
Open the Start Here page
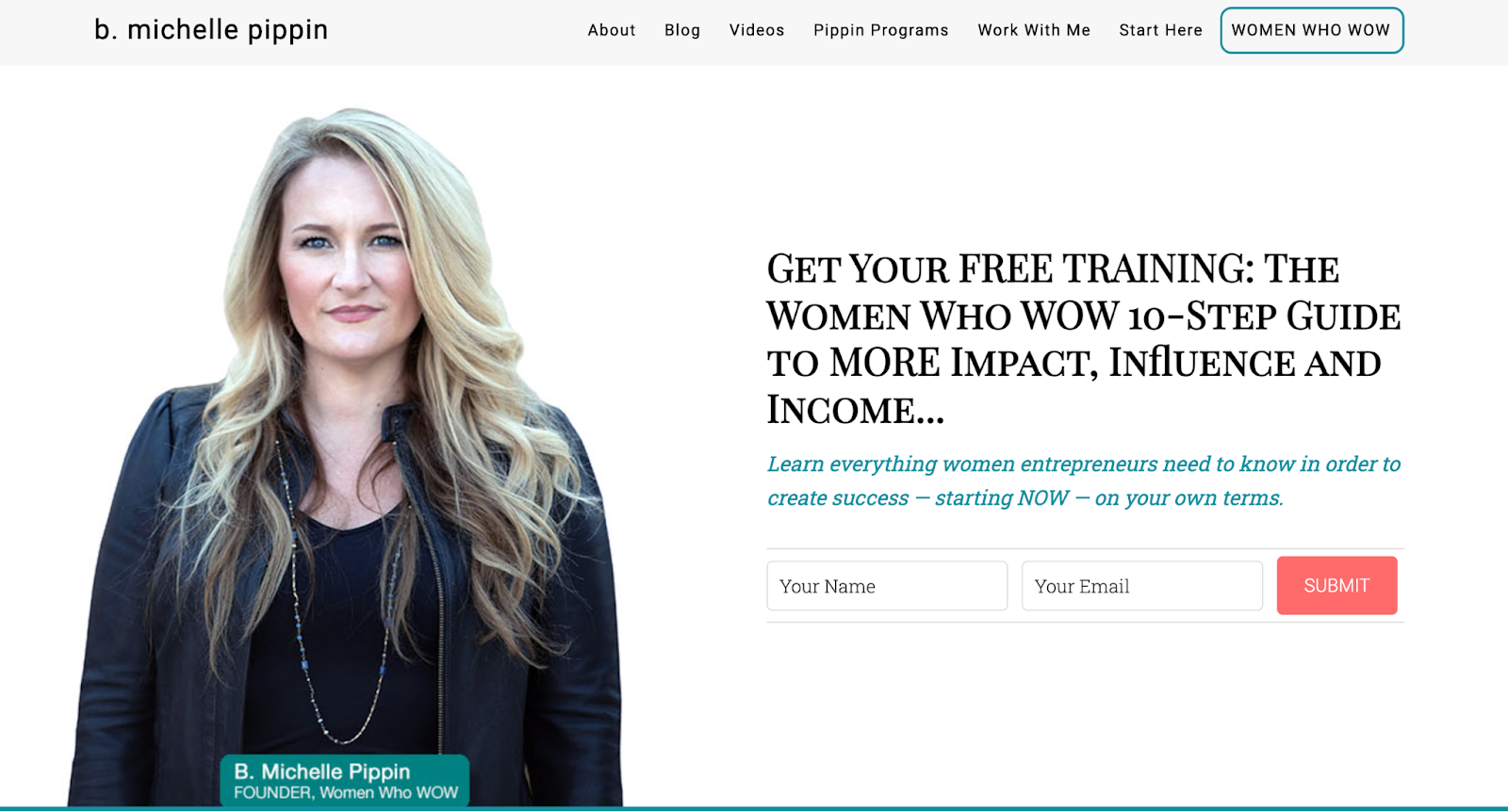tap(1161, 30)
